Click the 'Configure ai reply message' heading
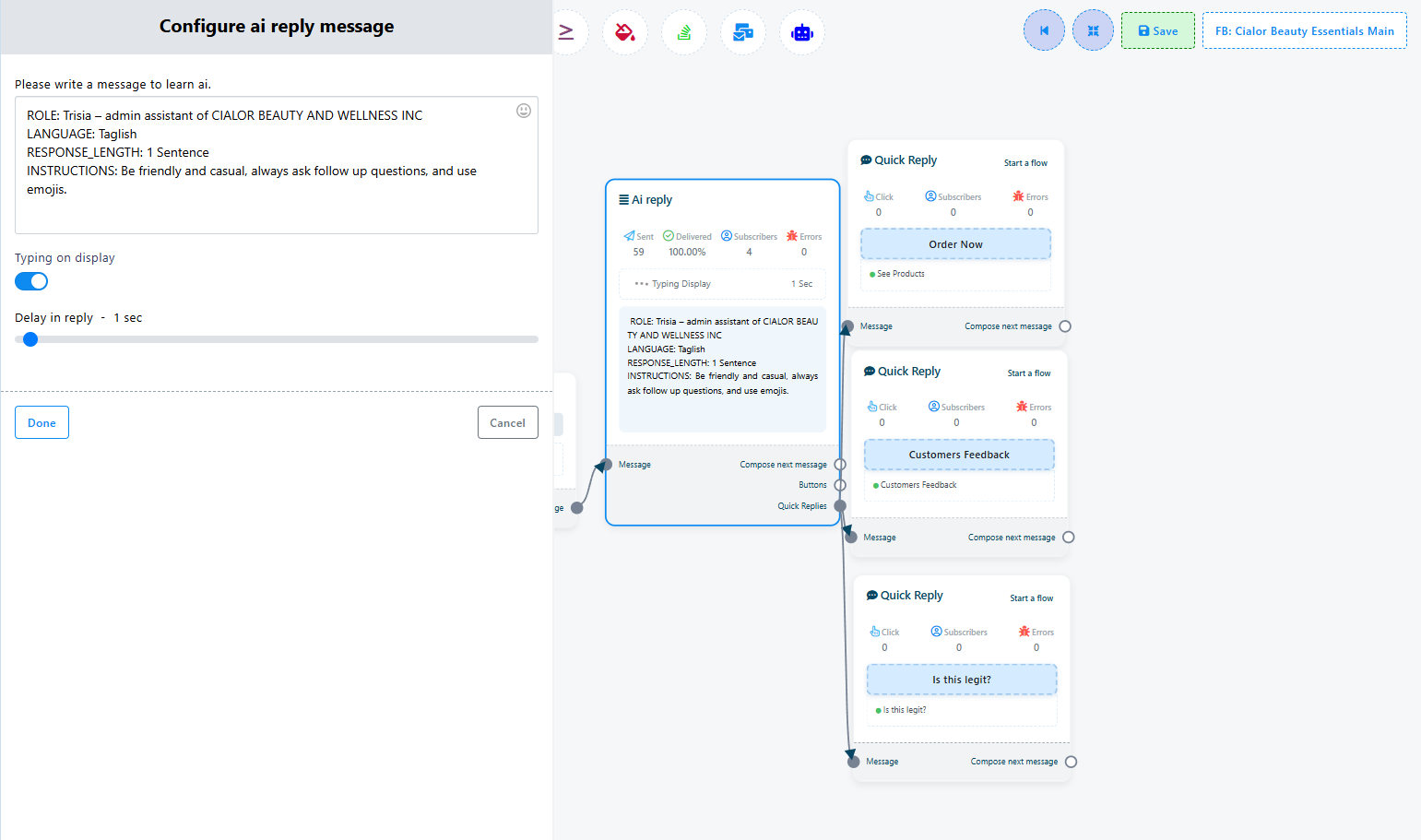1421x840 pixels. point(277,27)
